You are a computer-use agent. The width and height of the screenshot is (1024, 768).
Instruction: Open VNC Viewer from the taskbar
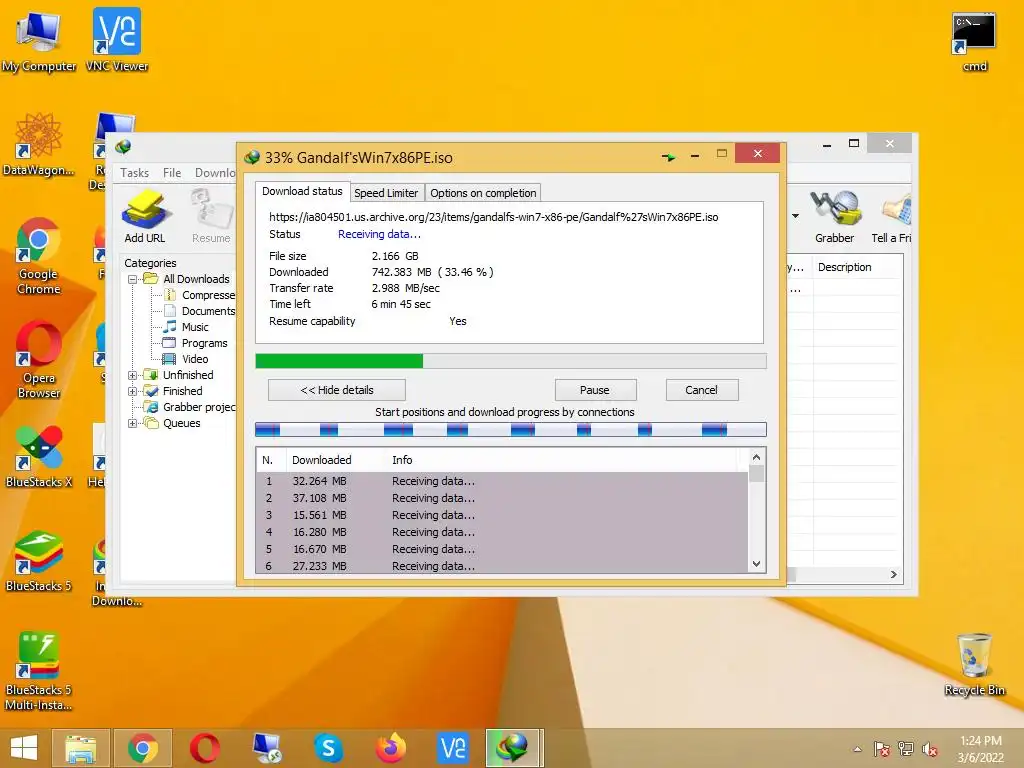(x=453, y=748)
